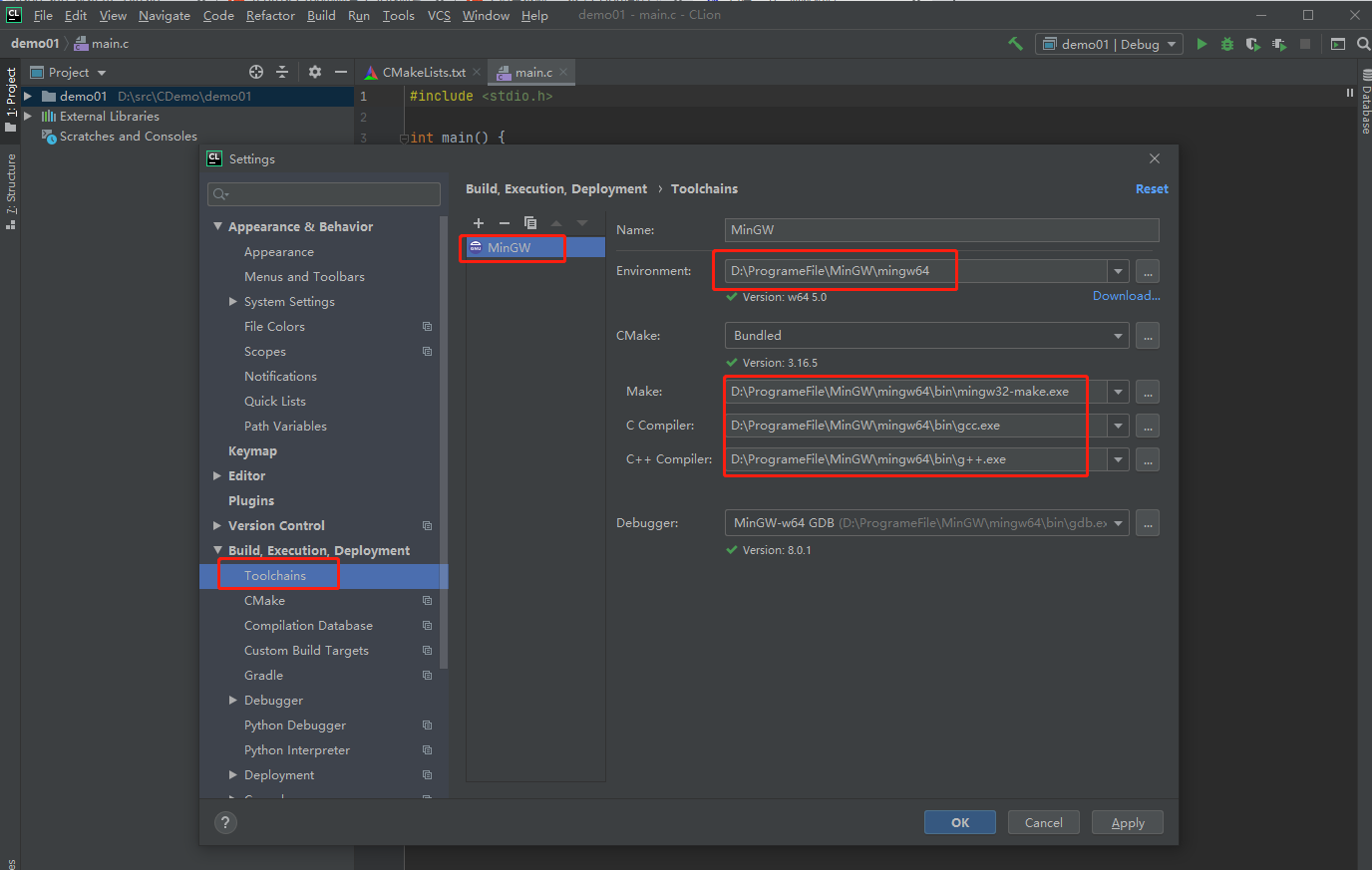Expand the Debugger settings node
Image resolution: width=1372 pixels, height=870 pixels.
[x=233, y=700]
